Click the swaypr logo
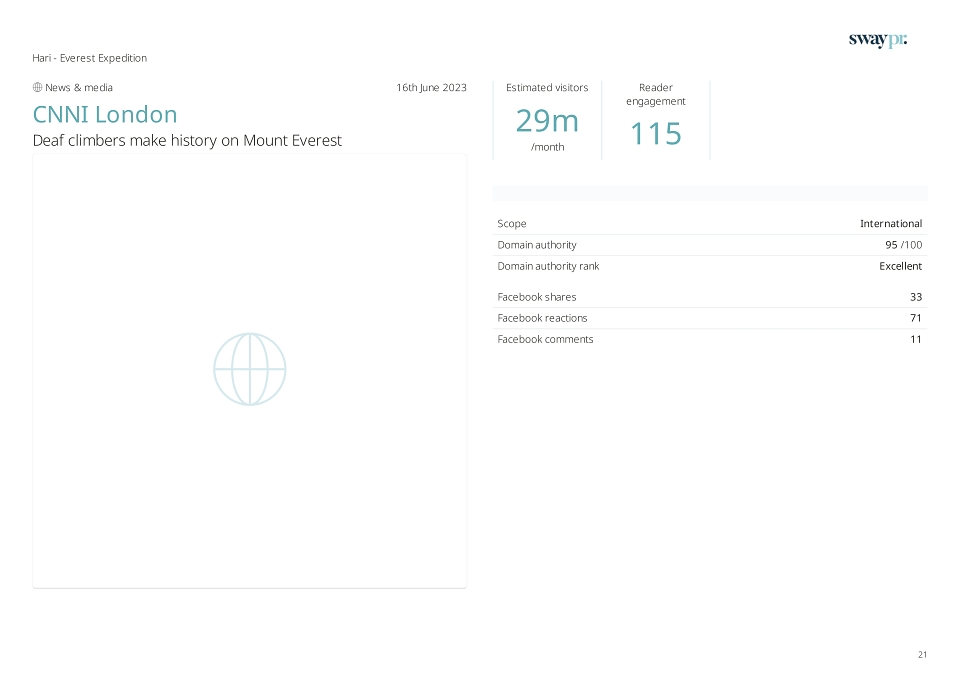The height and width of the screenshot is (679, 960). point(877,40)
